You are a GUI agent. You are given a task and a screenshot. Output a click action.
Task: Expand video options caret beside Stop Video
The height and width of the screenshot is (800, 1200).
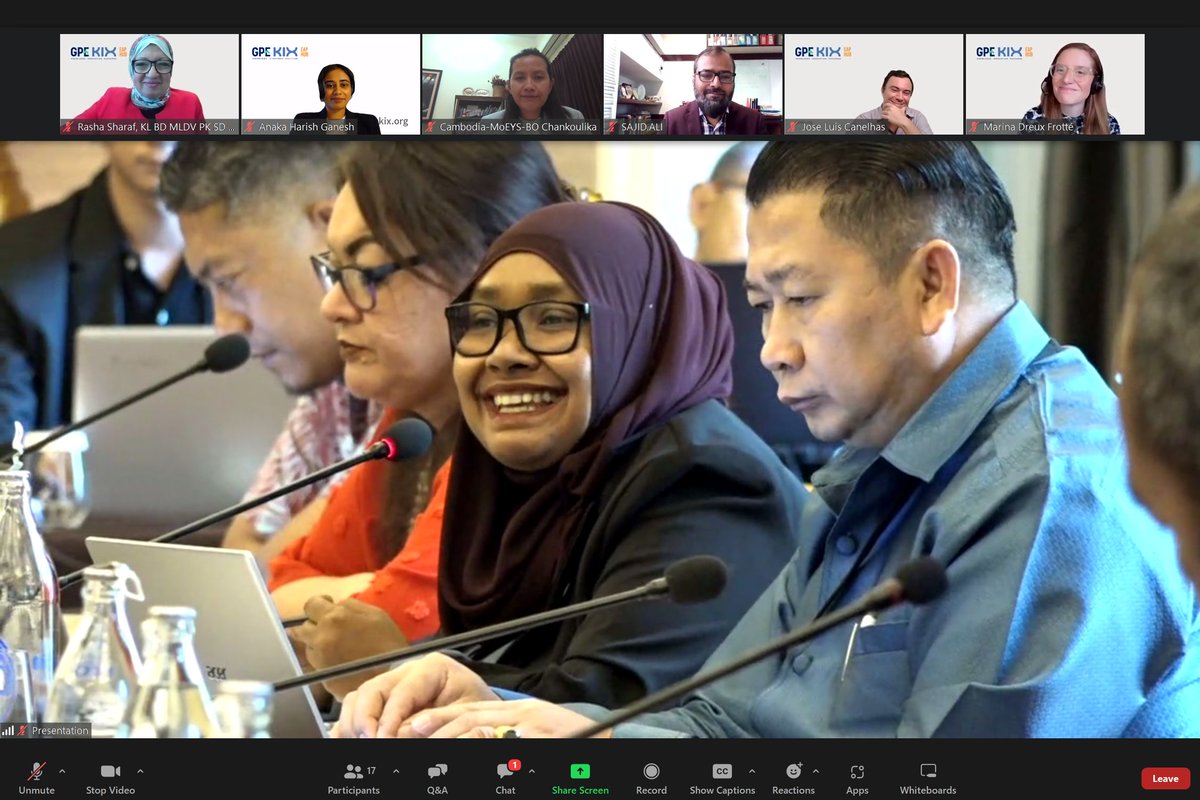(x=140, y=771)
